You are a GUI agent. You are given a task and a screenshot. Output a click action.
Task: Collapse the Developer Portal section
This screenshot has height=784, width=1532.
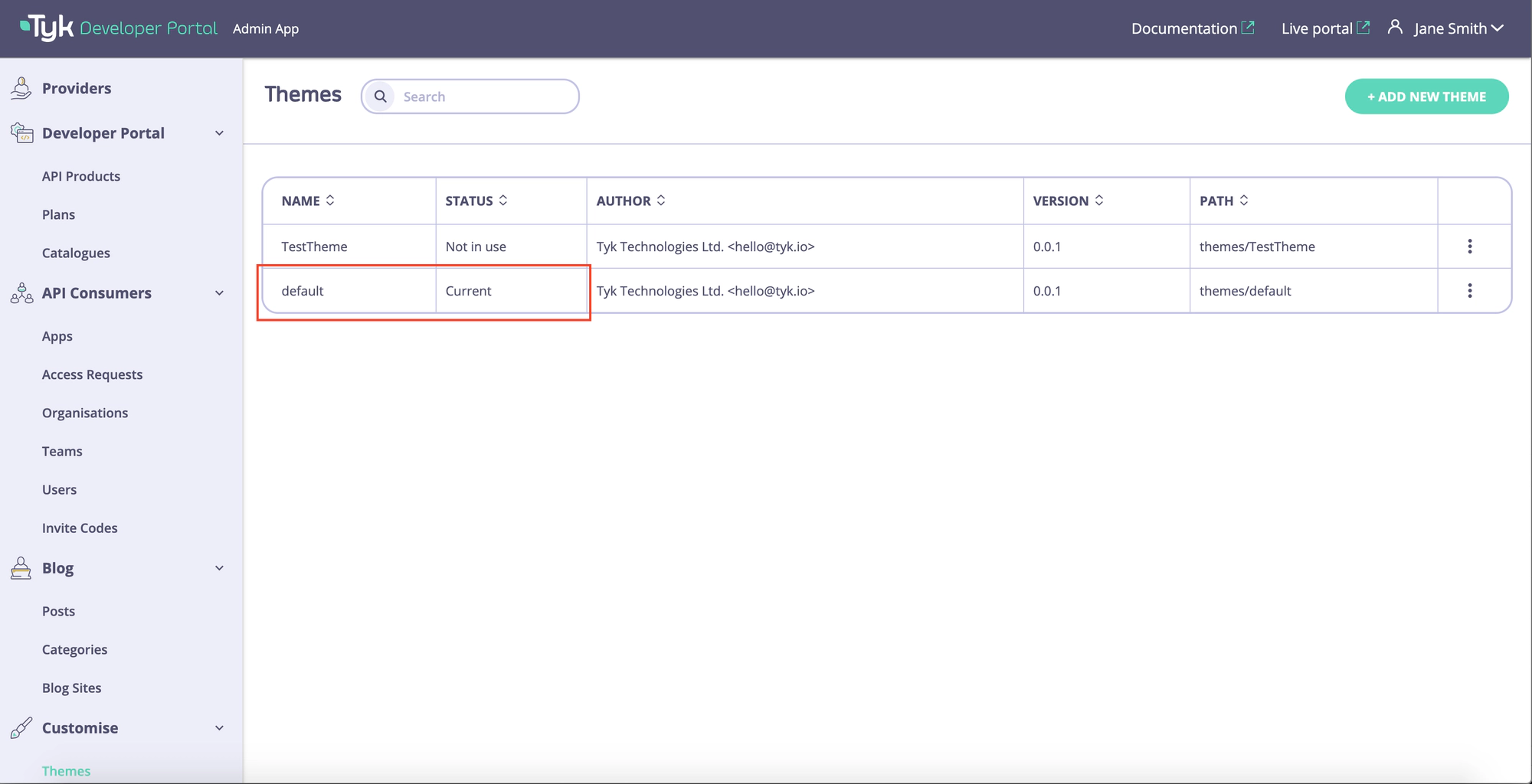(x=219, y=133)
